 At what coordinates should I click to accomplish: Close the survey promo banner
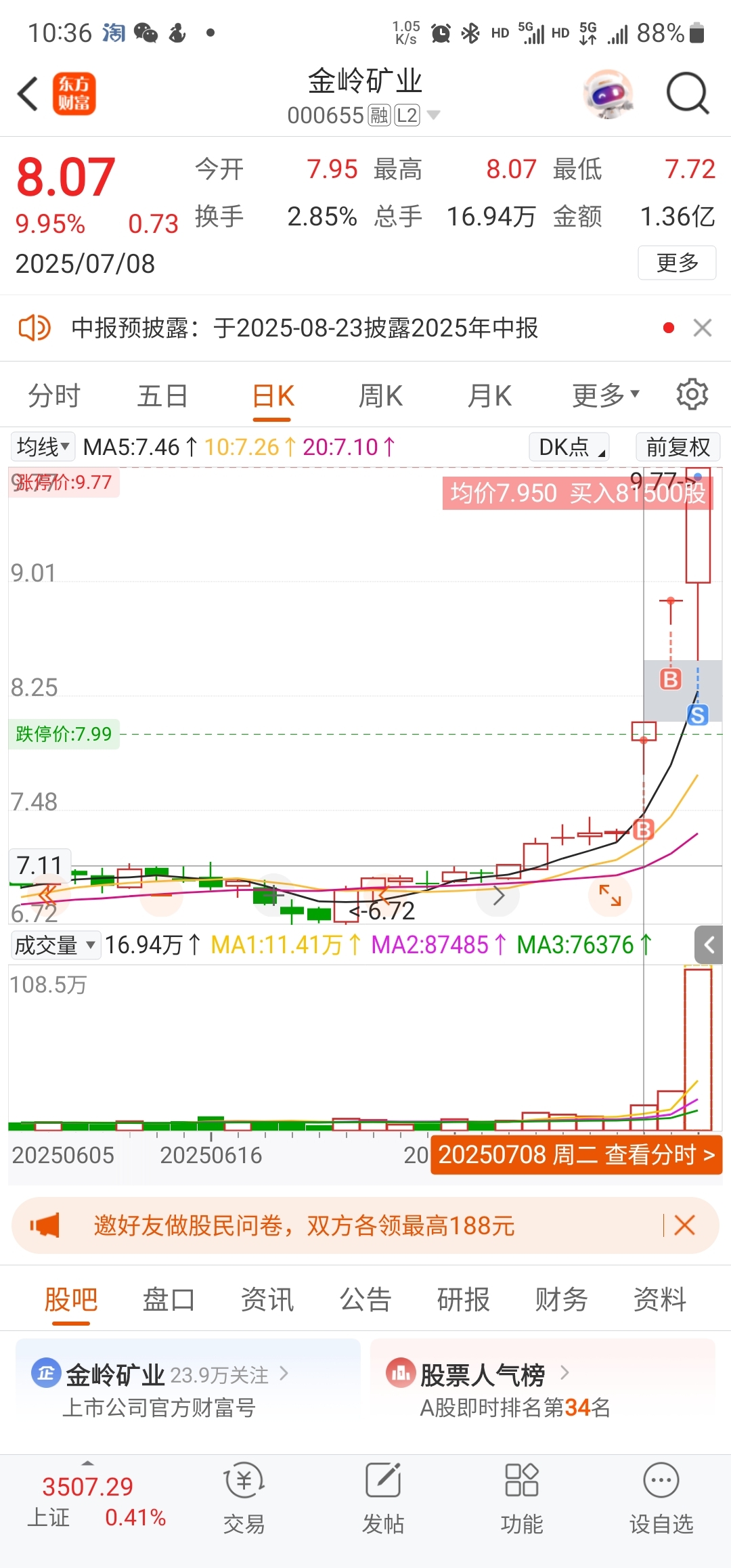685,1225
